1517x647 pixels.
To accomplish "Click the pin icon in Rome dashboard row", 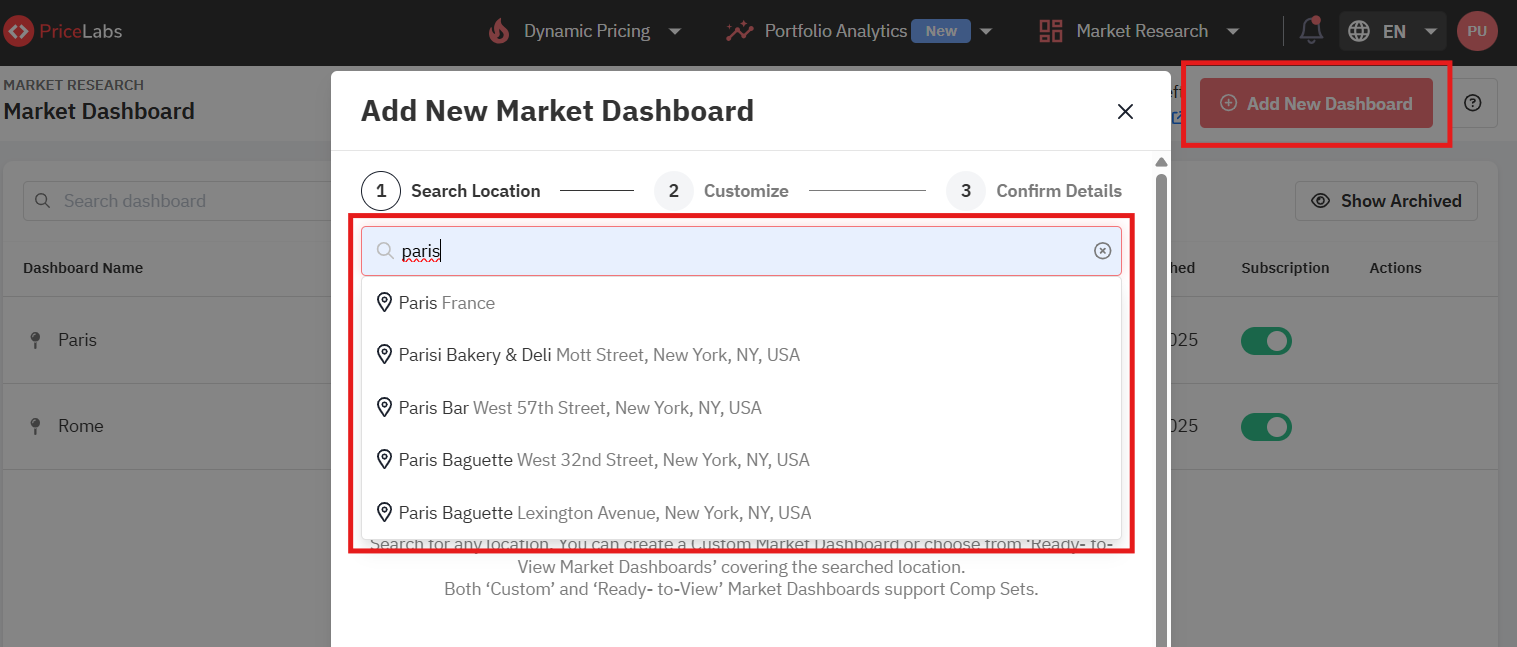I will pos(36,426).
